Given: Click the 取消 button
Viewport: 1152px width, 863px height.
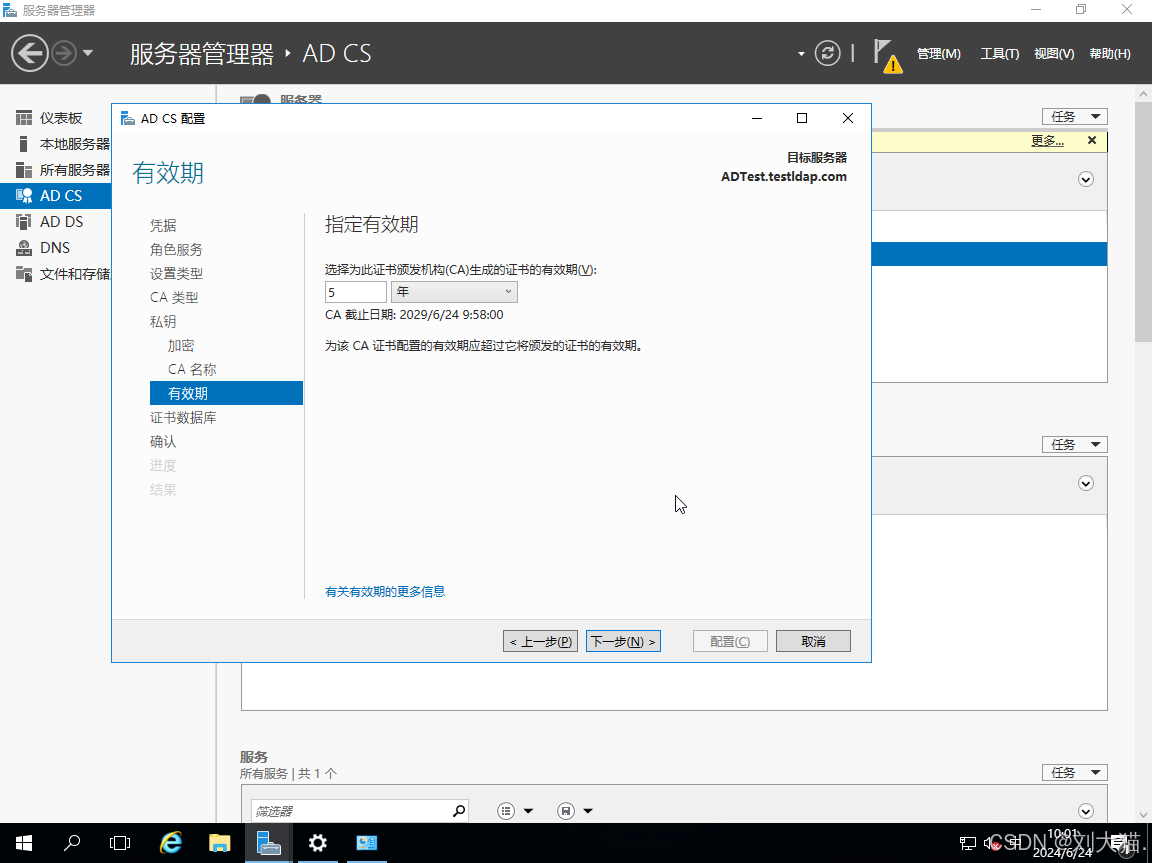Looking at the screenshot, I should click(x=813, y=641).
